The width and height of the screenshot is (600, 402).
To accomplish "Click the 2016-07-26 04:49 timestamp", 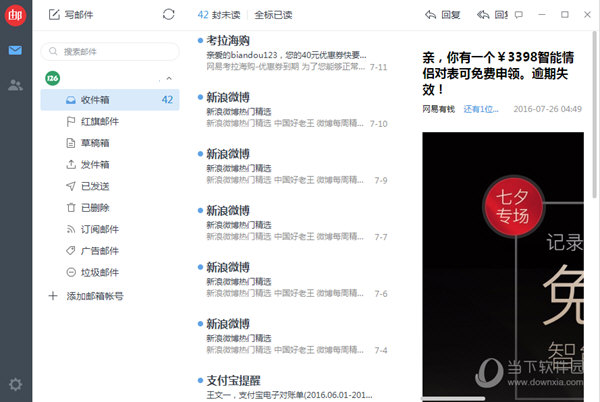I will pos(548,109).
